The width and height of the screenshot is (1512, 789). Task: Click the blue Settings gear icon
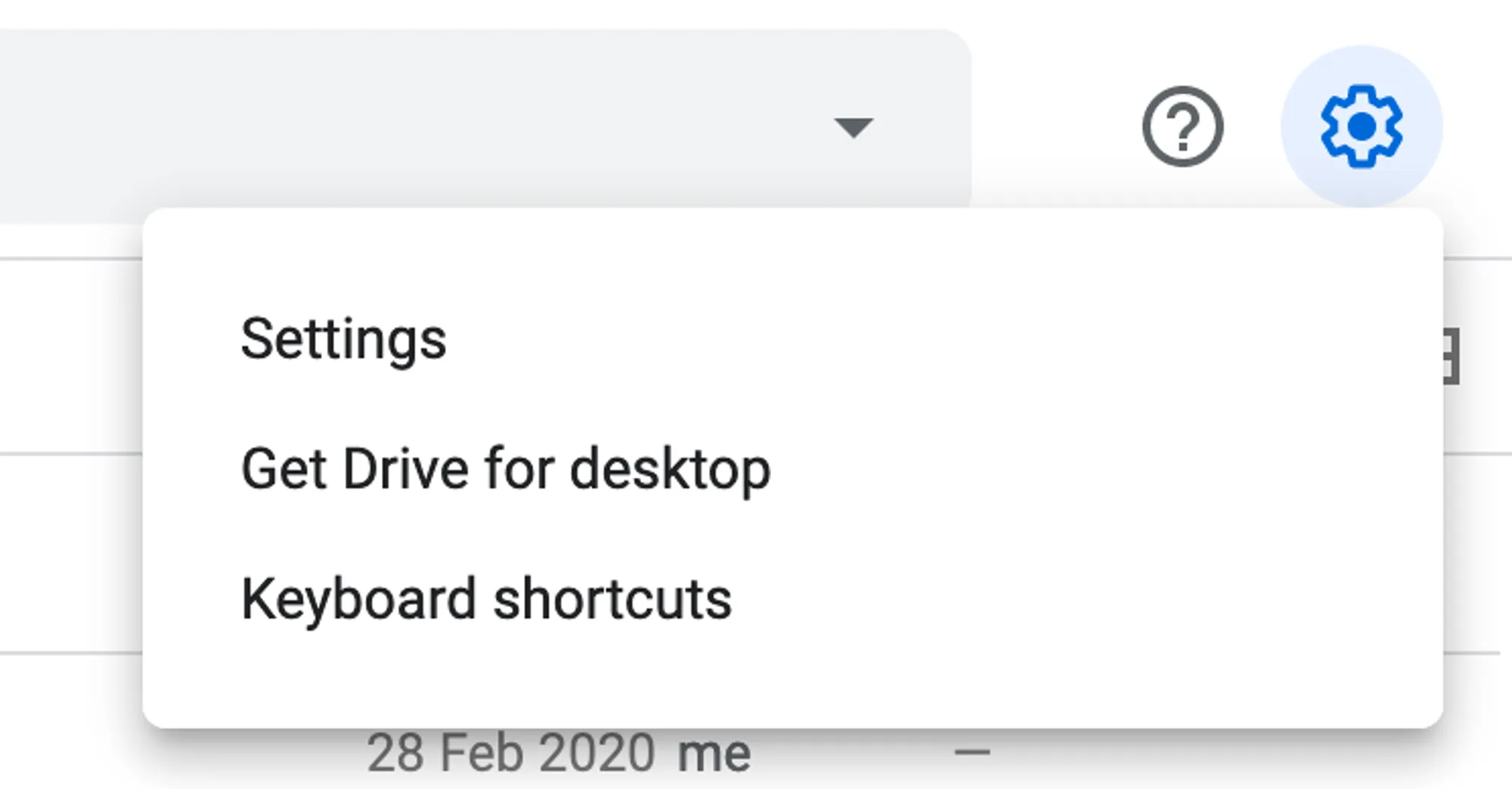[x=1361, y=126]
